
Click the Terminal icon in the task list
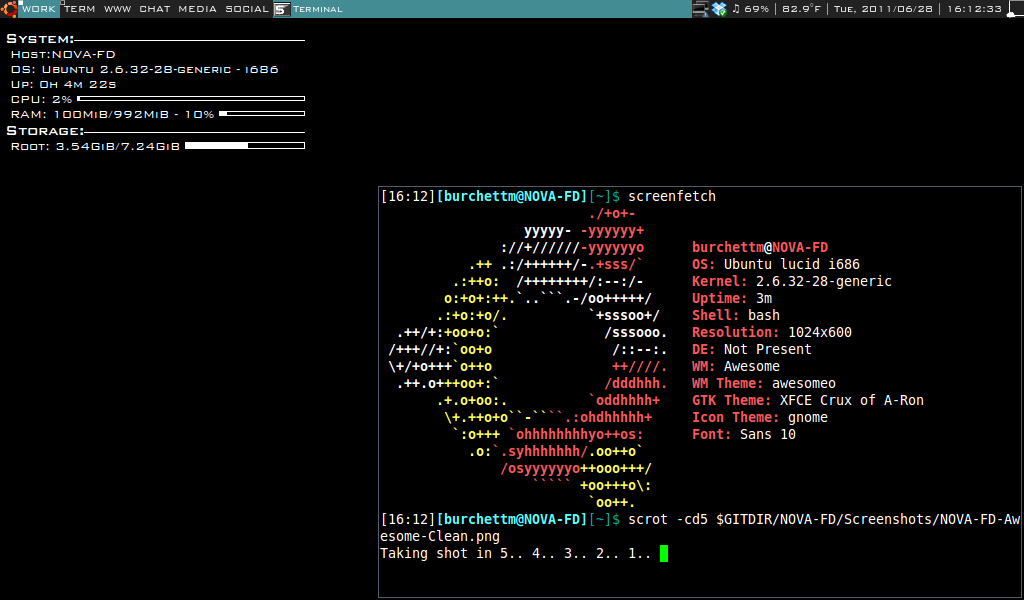pos(281,9)
